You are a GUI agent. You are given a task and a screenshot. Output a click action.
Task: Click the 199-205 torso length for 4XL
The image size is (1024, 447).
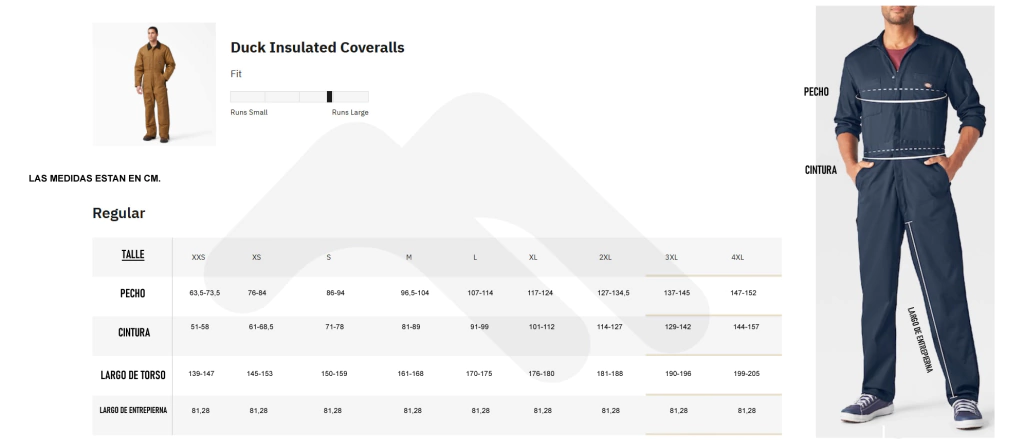coord(746,374)
